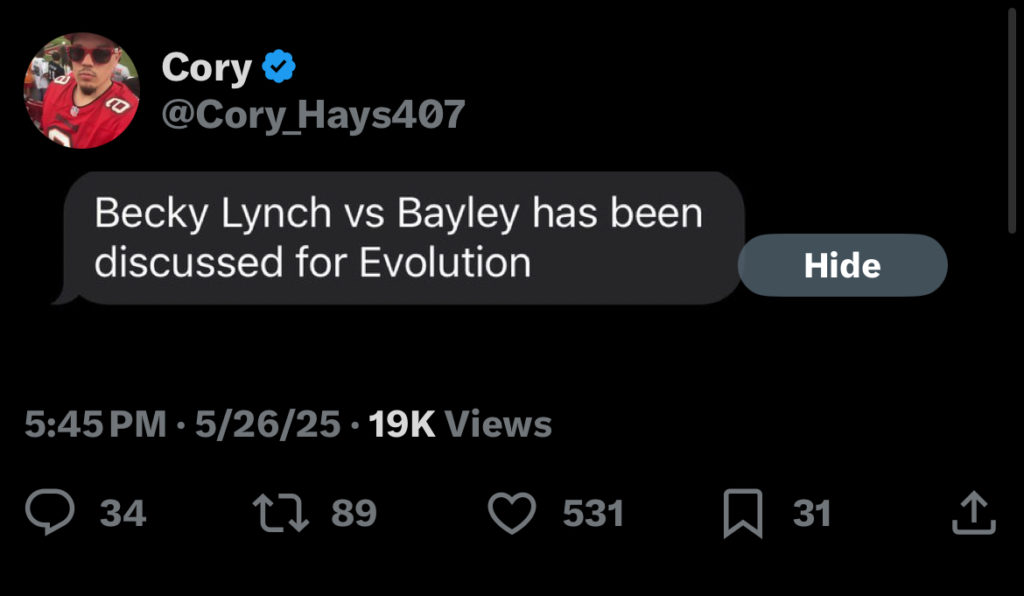Image resolution: width=1024 pixels, height=596 pixels.
Task: Open the 89 reposts count
Action: [354, 514]
